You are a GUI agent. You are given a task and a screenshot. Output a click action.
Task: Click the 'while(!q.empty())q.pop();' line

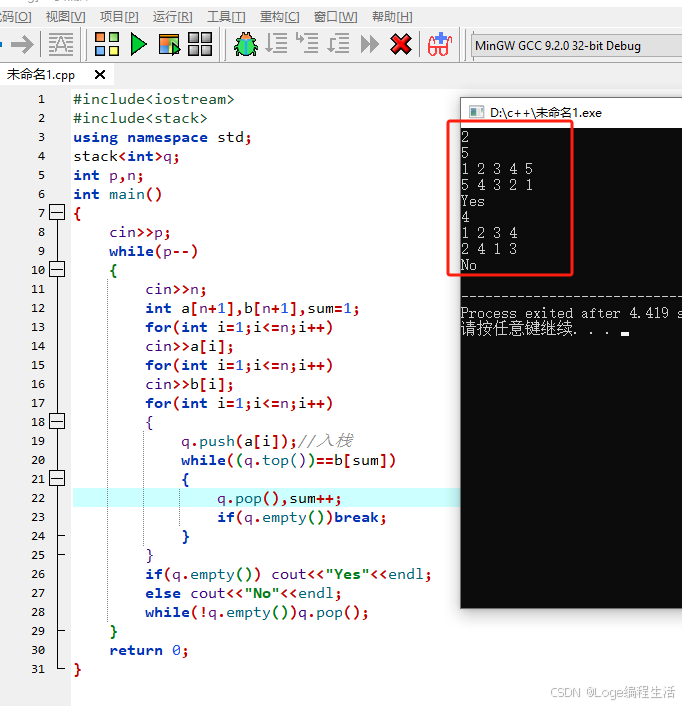click(x=257, y=612)
